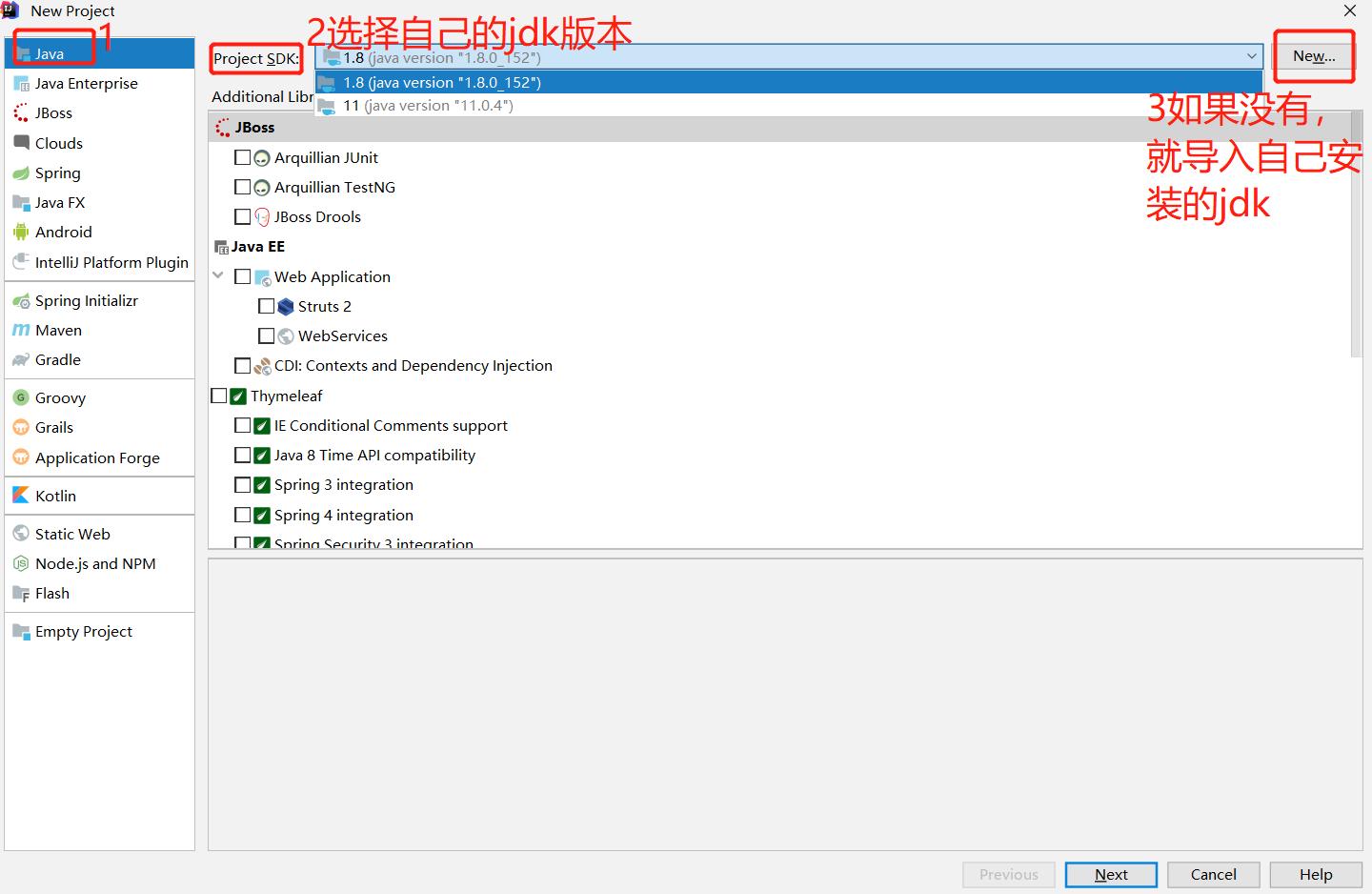Click the Node.js and NPM icon
Screen dimensions: 1372x894
coord(21,564)
